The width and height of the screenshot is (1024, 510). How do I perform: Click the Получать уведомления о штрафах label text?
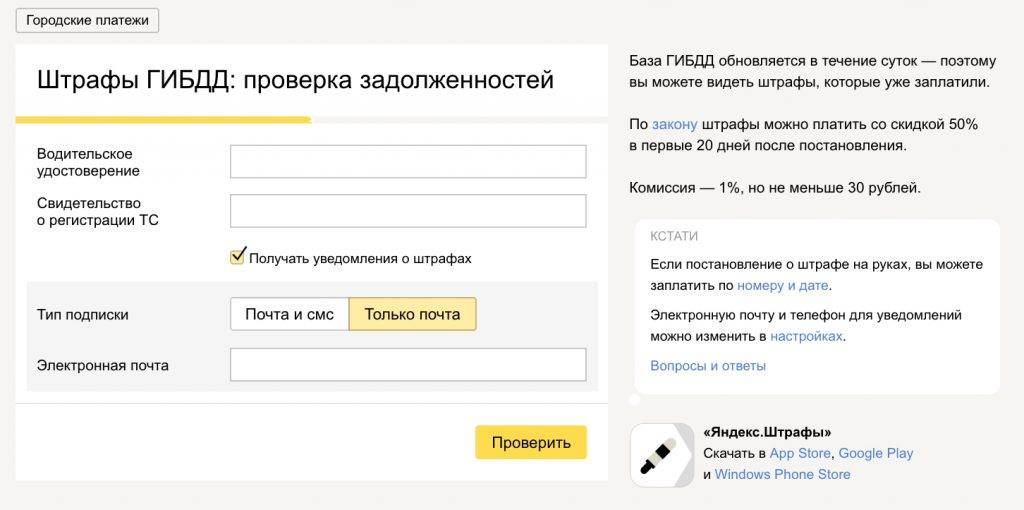pyautogui.click(x=360, y=258)
